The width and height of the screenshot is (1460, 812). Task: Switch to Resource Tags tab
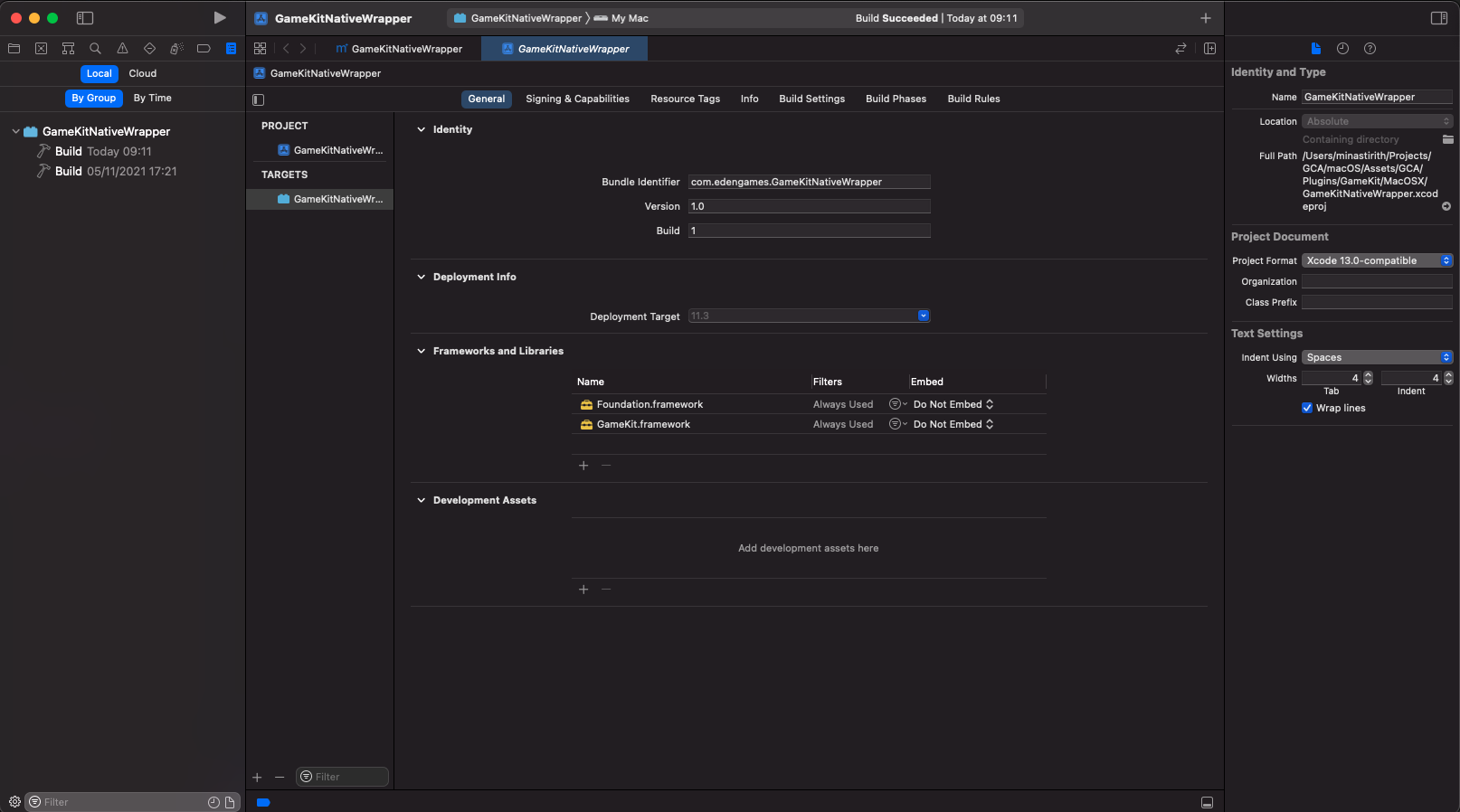[686, 99]
